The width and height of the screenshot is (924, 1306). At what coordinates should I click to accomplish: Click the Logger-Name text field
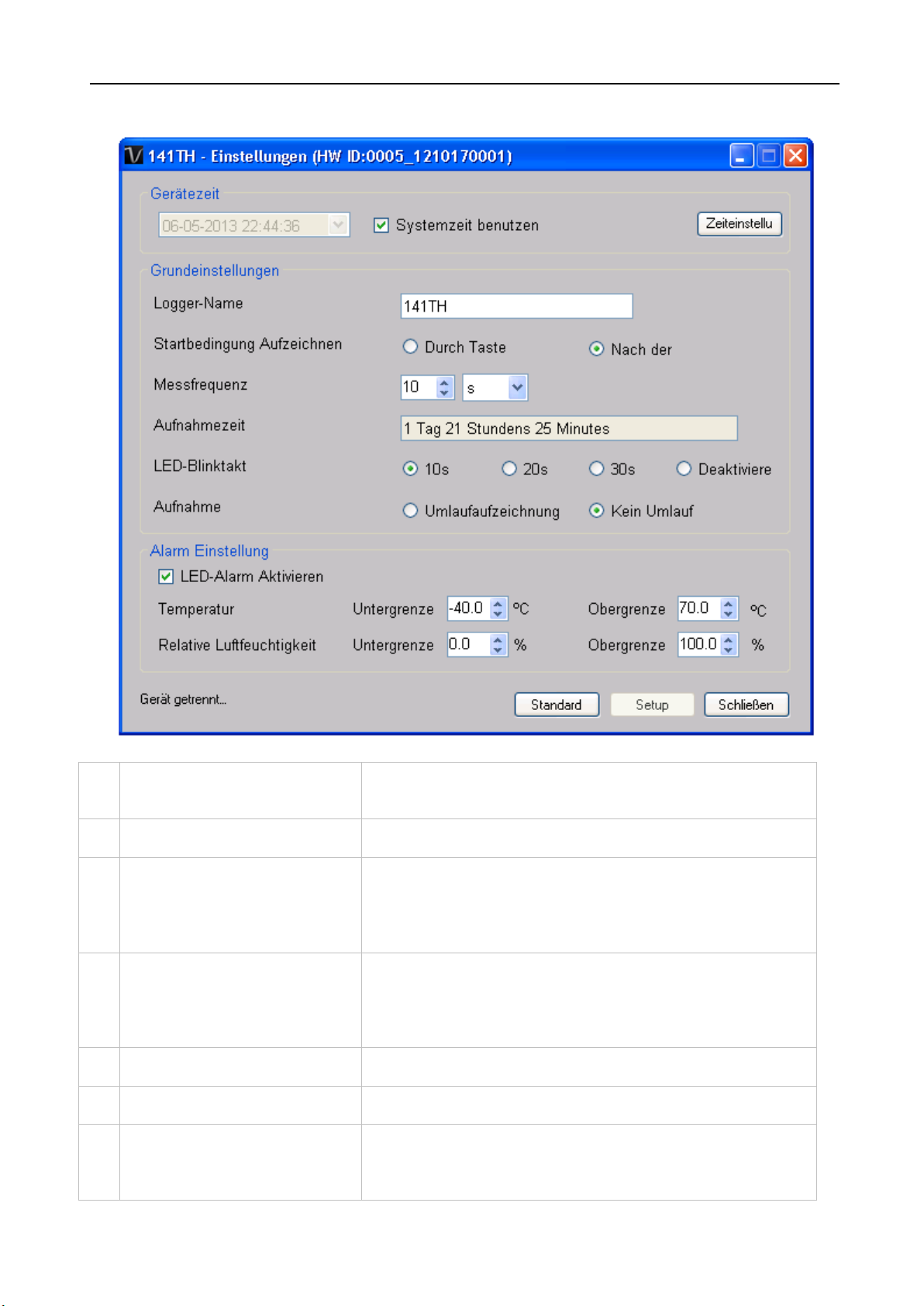coord(516,306)
